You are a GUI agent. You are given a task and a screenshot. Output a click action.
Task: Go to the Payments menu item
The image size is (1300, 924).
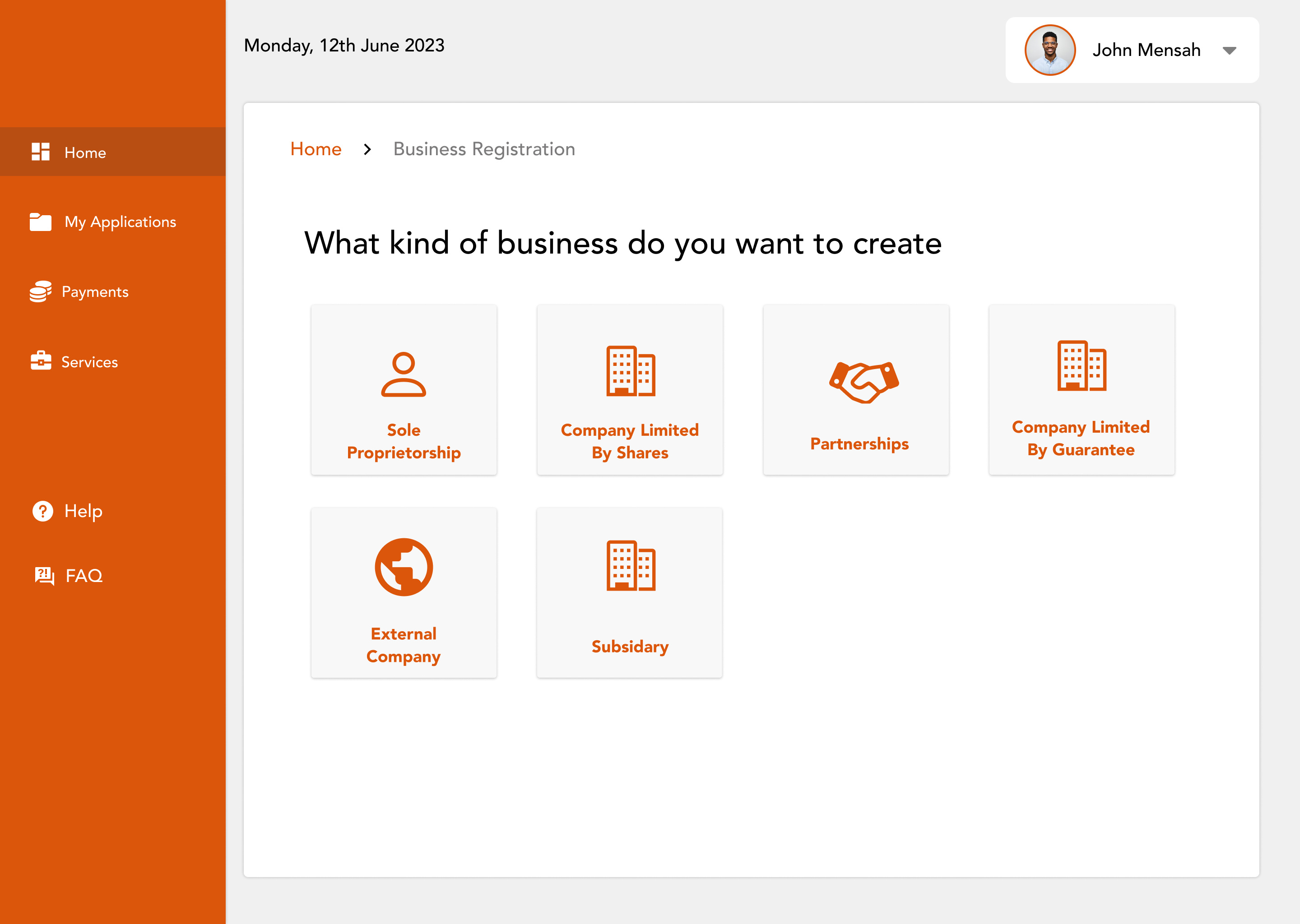coord(94,292)
